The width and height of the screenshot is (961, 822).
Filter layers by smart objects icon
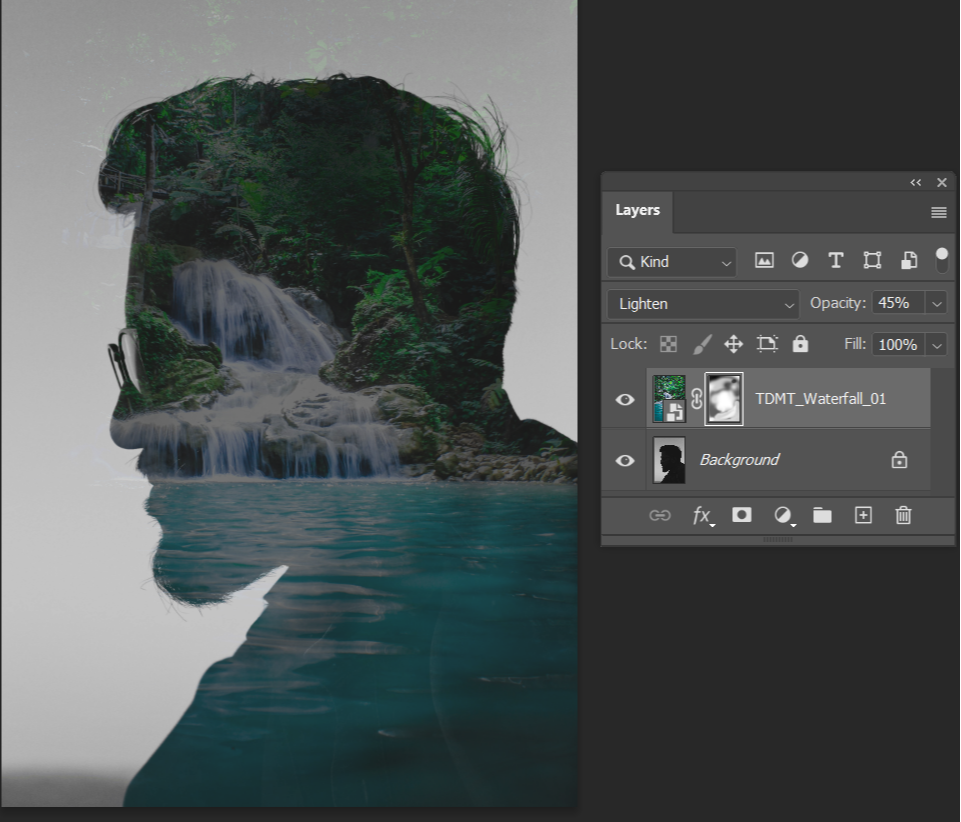(908, 261)
